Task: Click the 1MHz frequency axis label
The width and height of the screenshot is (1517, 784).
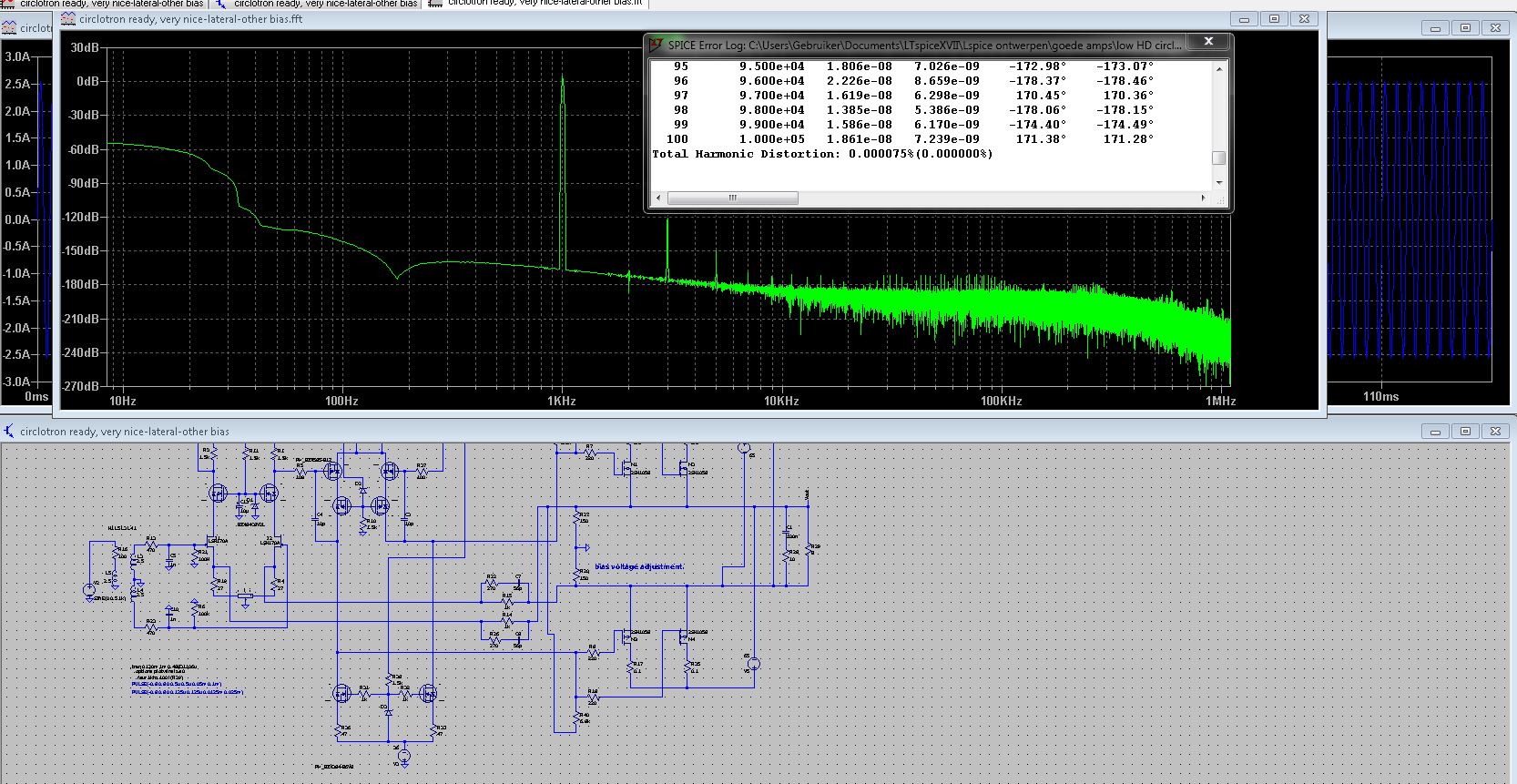Action: [1220, 401]
